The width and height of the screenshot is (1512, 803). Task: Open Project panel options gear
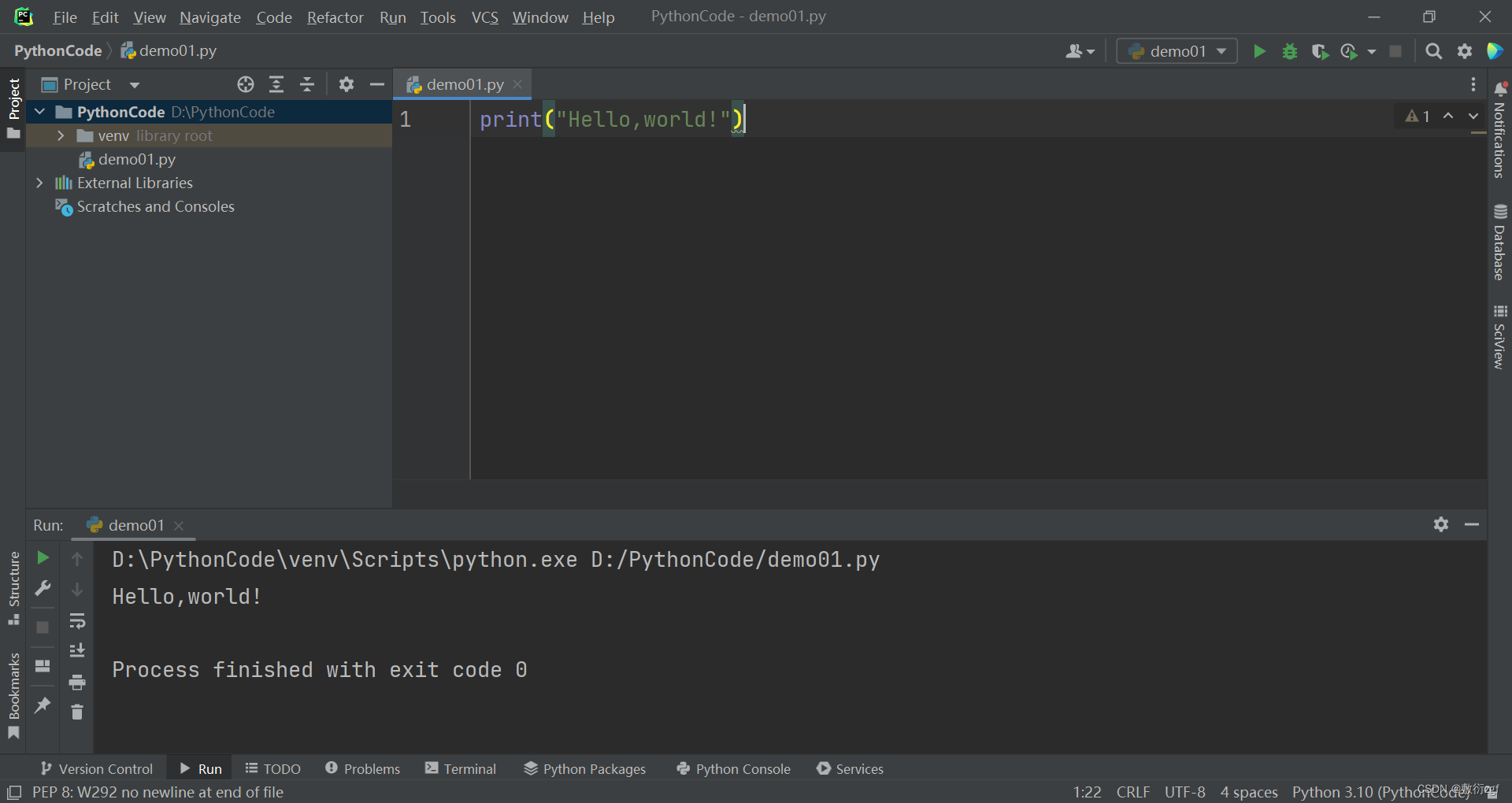[x=346, y=84]
